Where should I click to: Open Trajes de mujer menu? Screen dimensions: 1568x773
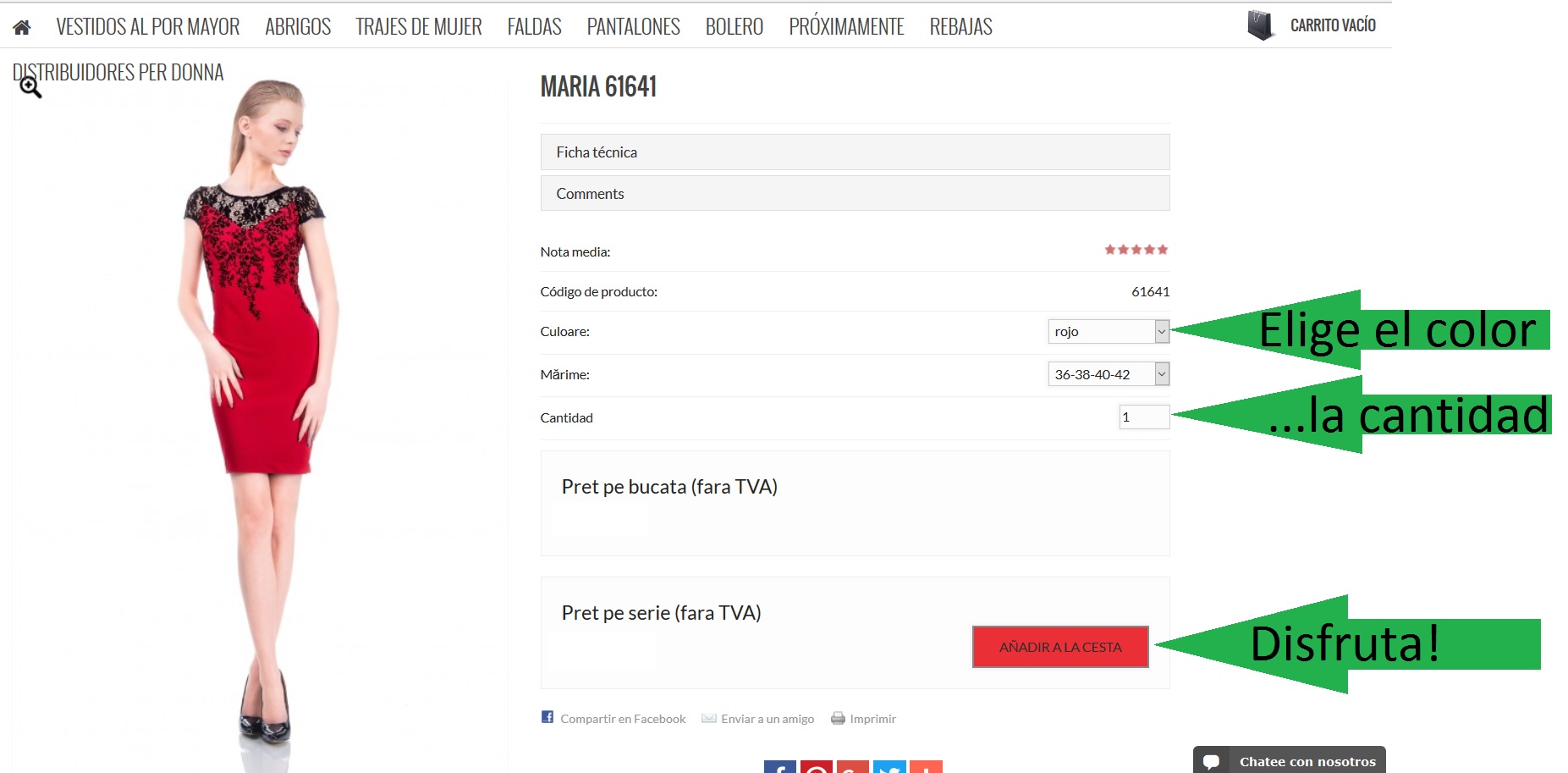pos(419,27)
